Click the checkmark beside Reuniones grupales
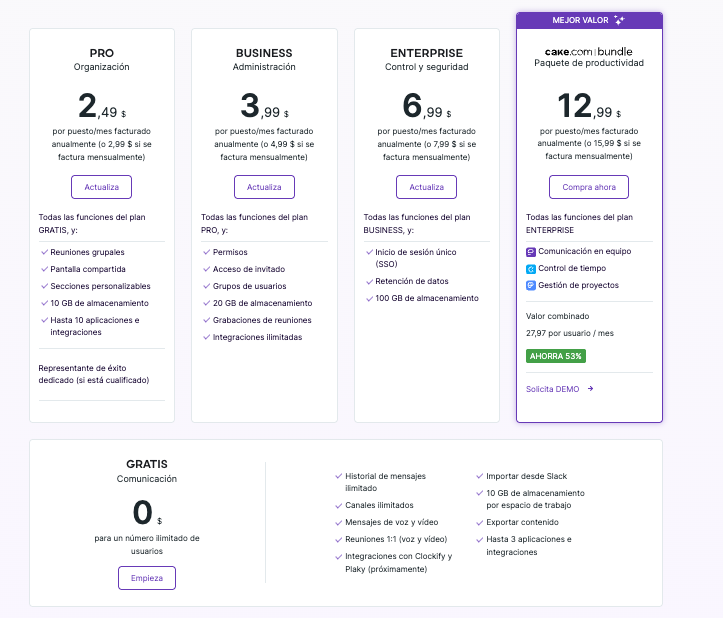This screenshot has width=723, height=618. tap(44, 252)
